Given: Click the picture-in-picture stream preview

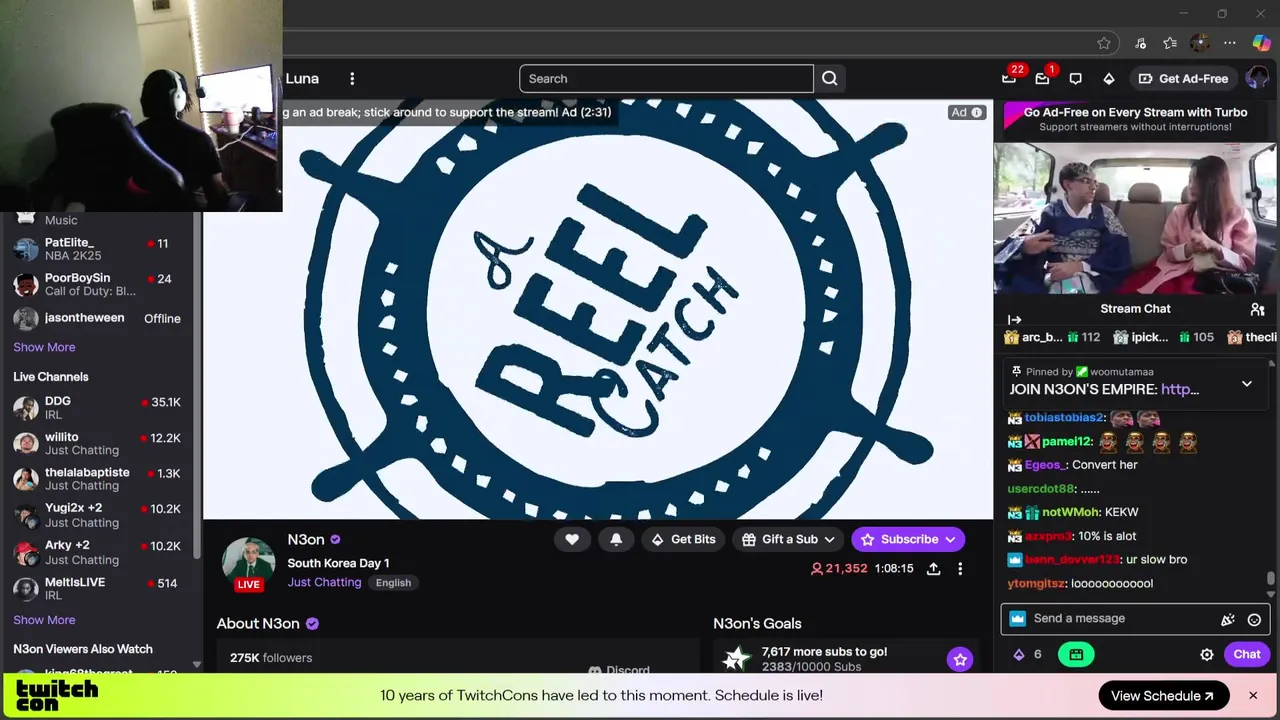Looking at the screenshot, I should pyautogui.click(x=1135, y=219).
